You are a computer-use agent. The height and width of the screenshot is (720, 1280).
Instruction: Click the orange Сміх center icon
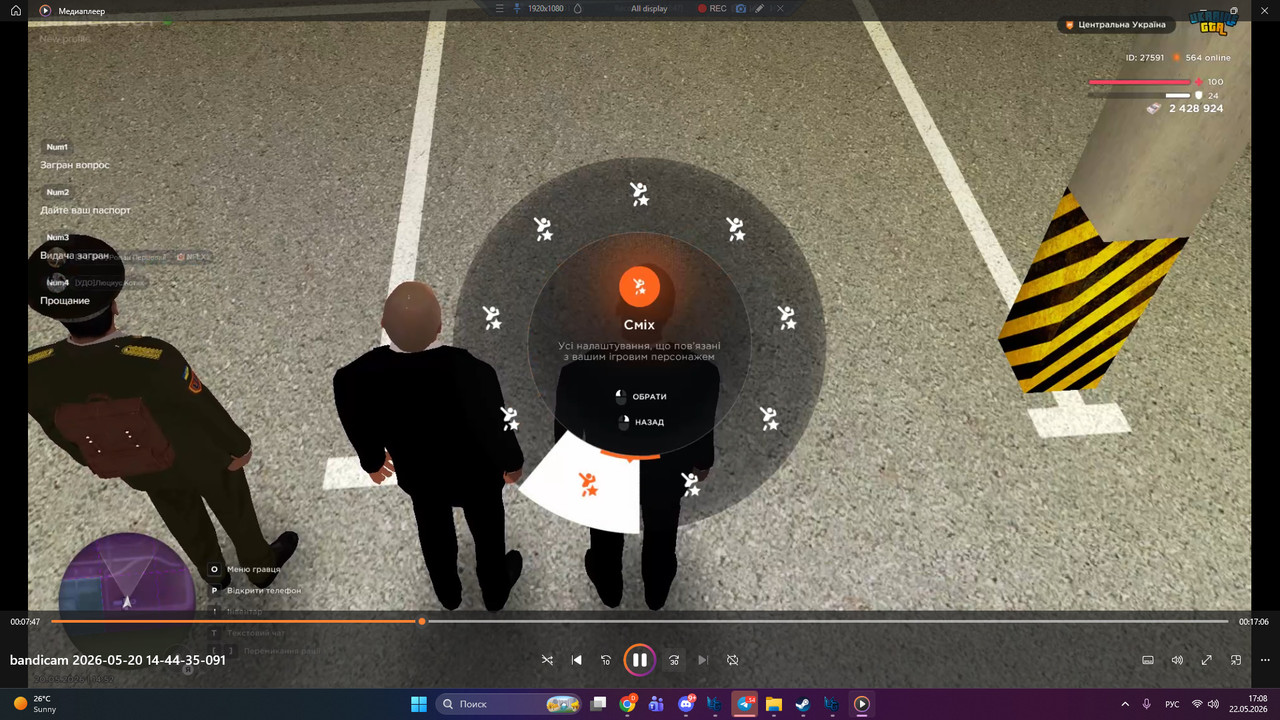point(639,287)
